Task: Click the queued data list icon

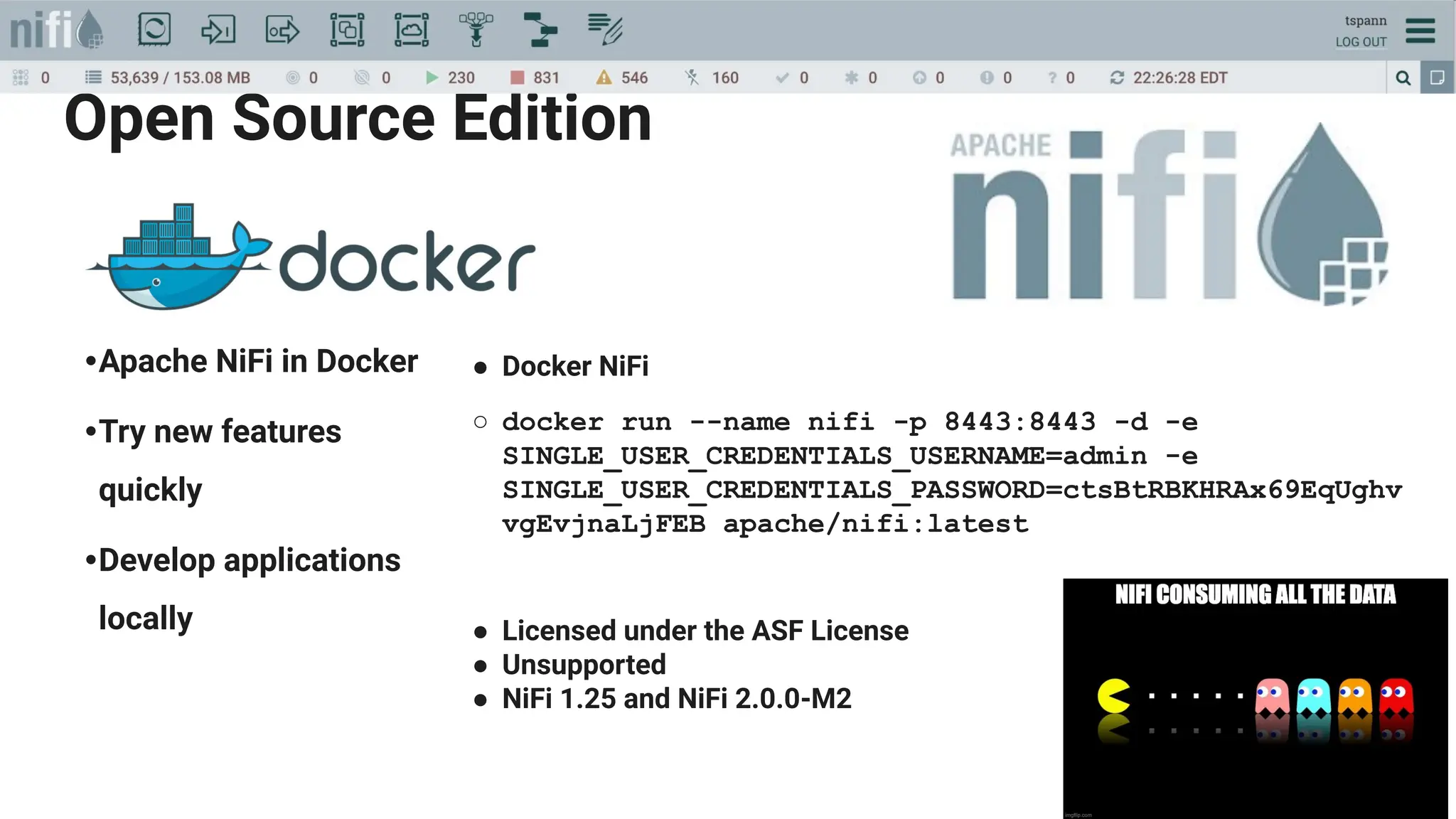Action: [93, 77]
